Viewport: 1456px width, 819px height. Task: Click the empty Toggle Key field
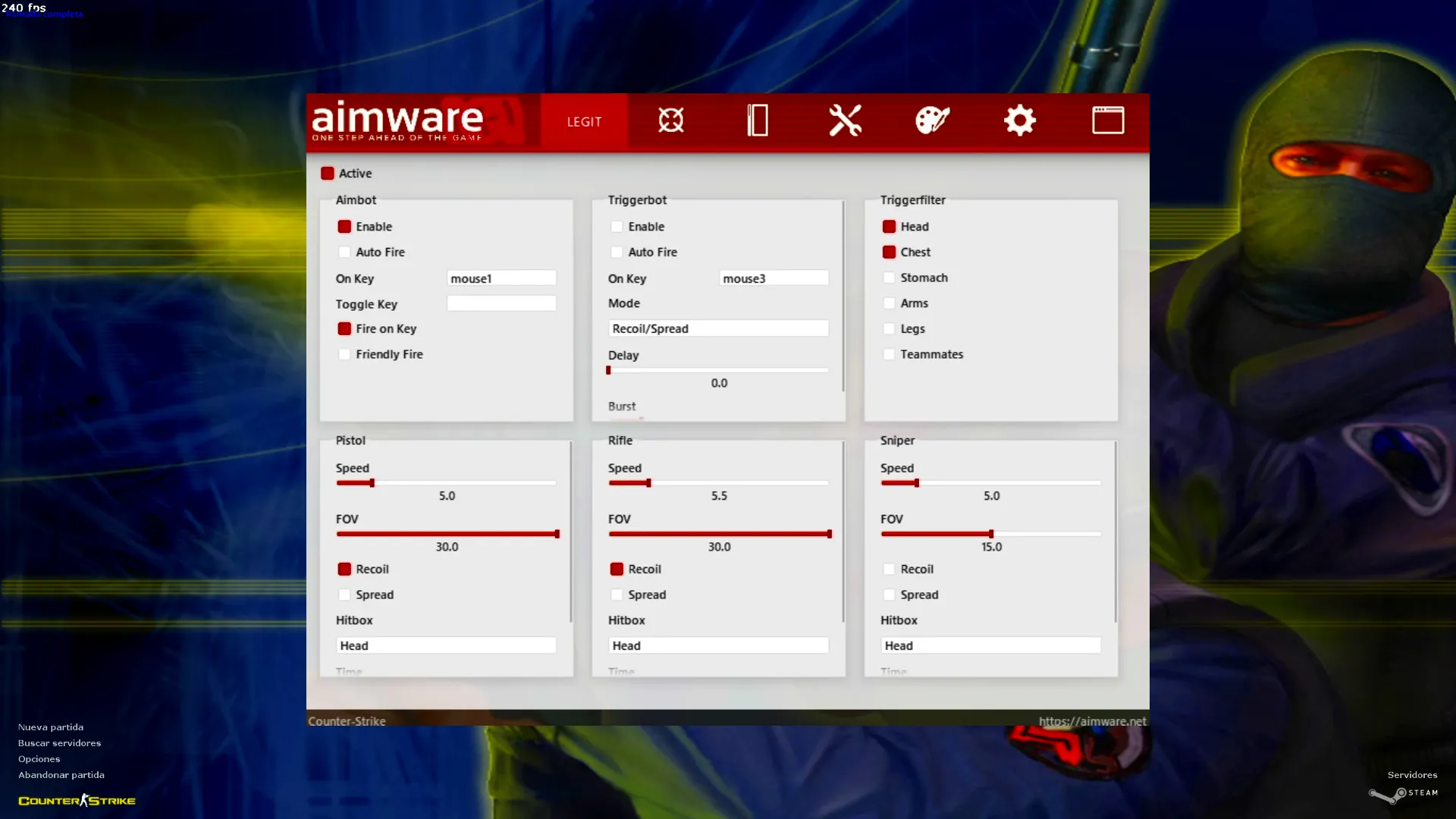point(501,303)
